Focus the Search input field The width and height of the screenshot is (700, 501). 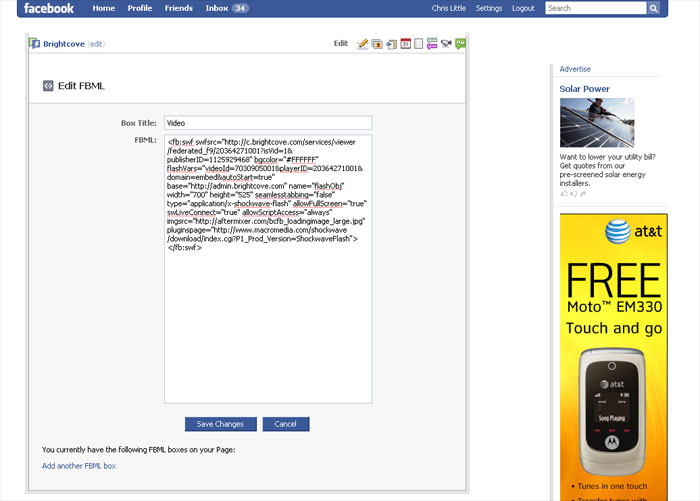click(x=596, y=8)
